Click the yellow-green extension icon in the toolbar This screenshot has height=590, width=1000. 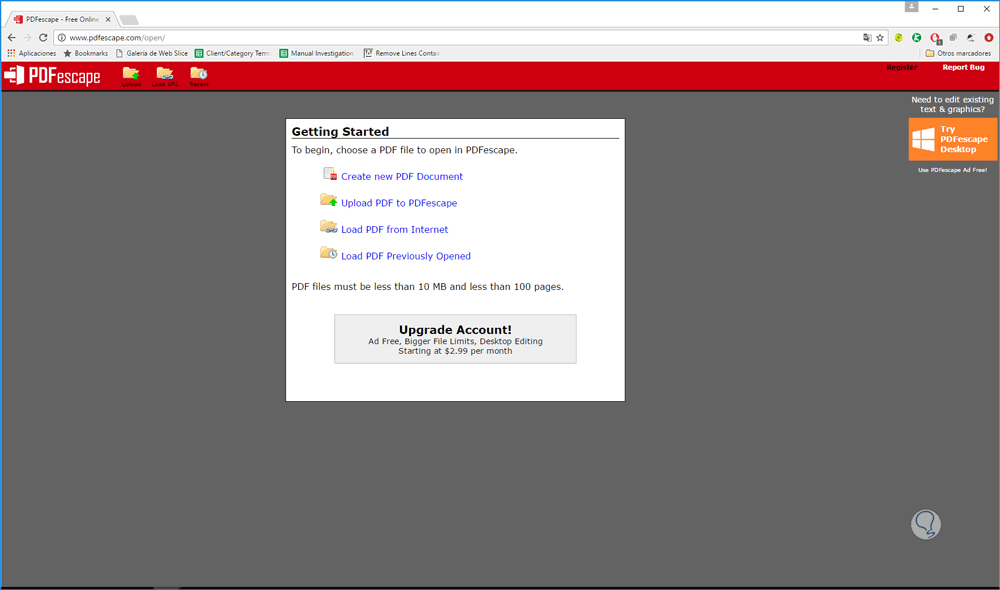click(899, 38)
